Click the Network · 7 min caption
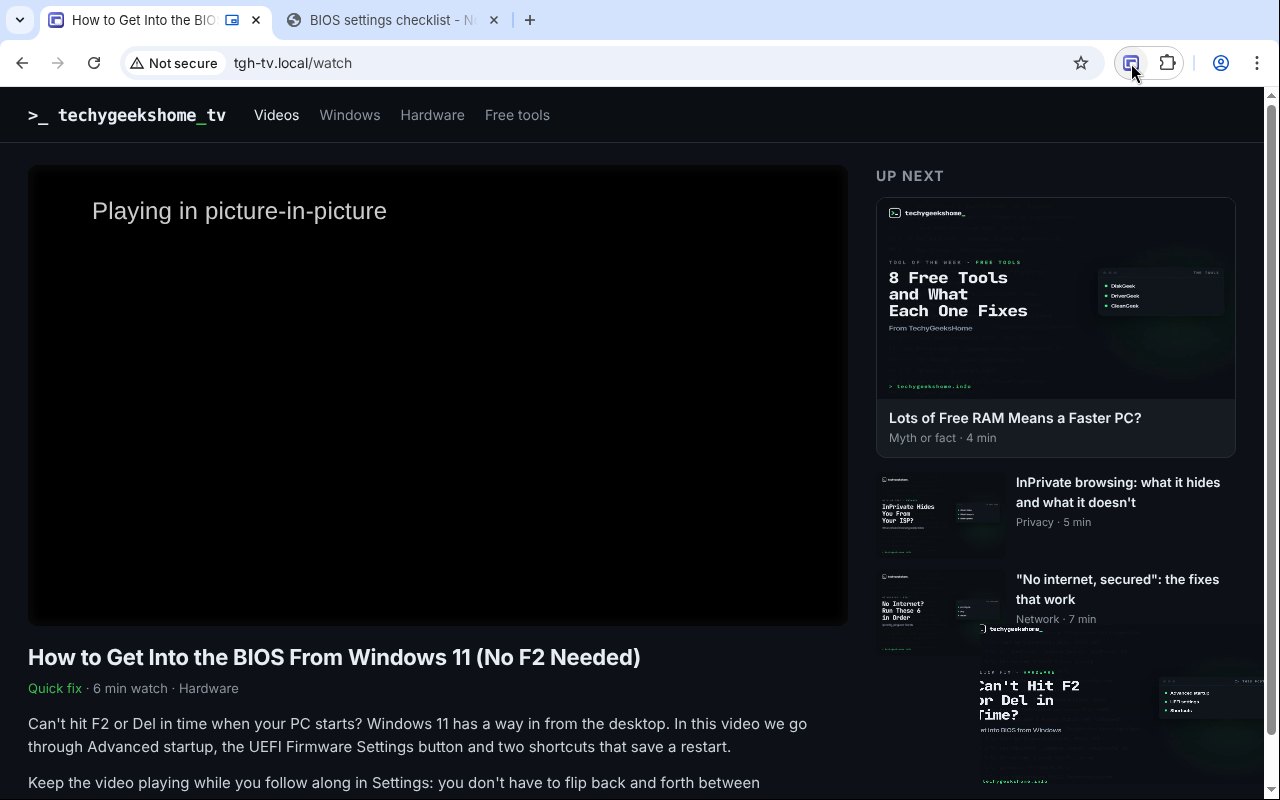The width and height of the screenshot is (1280, 800). pyautogui.click(x=1056, y=619)
